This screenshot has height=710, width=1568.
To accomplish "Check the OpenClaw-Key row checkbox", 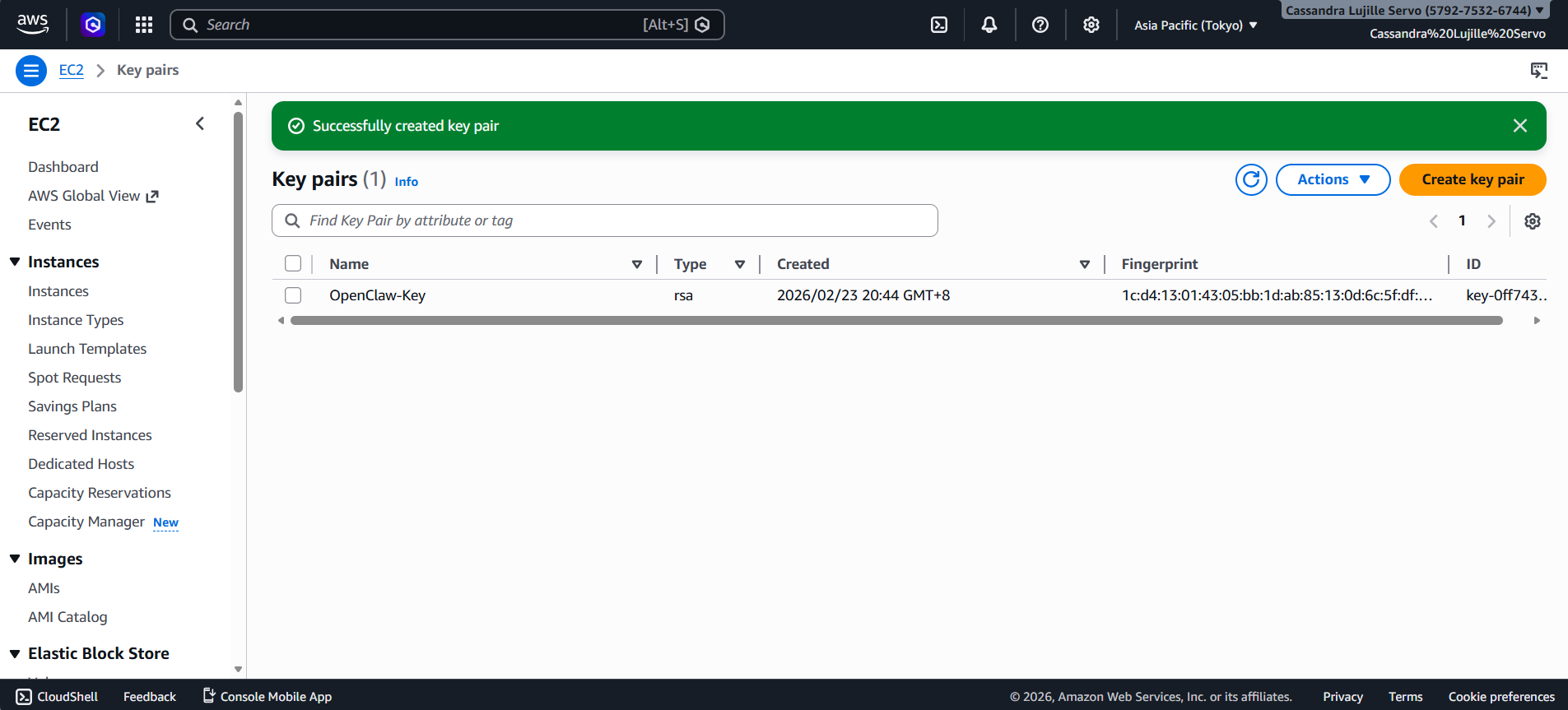I will click(x=293, y=295).
